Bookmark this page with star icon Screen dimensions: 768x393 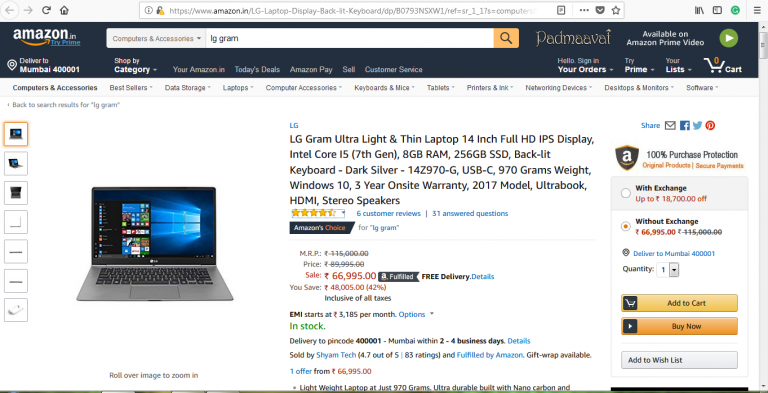[616, 10]
